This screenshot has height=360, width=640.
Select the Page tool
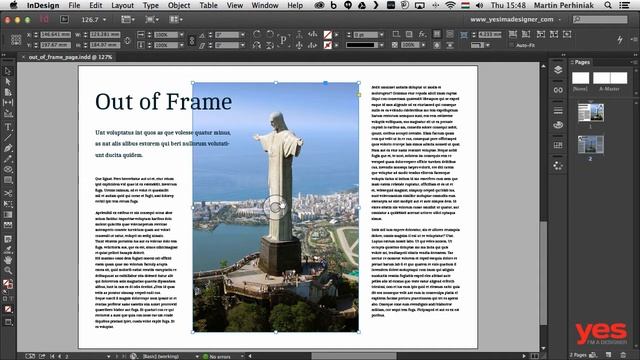tap(8, 92)
